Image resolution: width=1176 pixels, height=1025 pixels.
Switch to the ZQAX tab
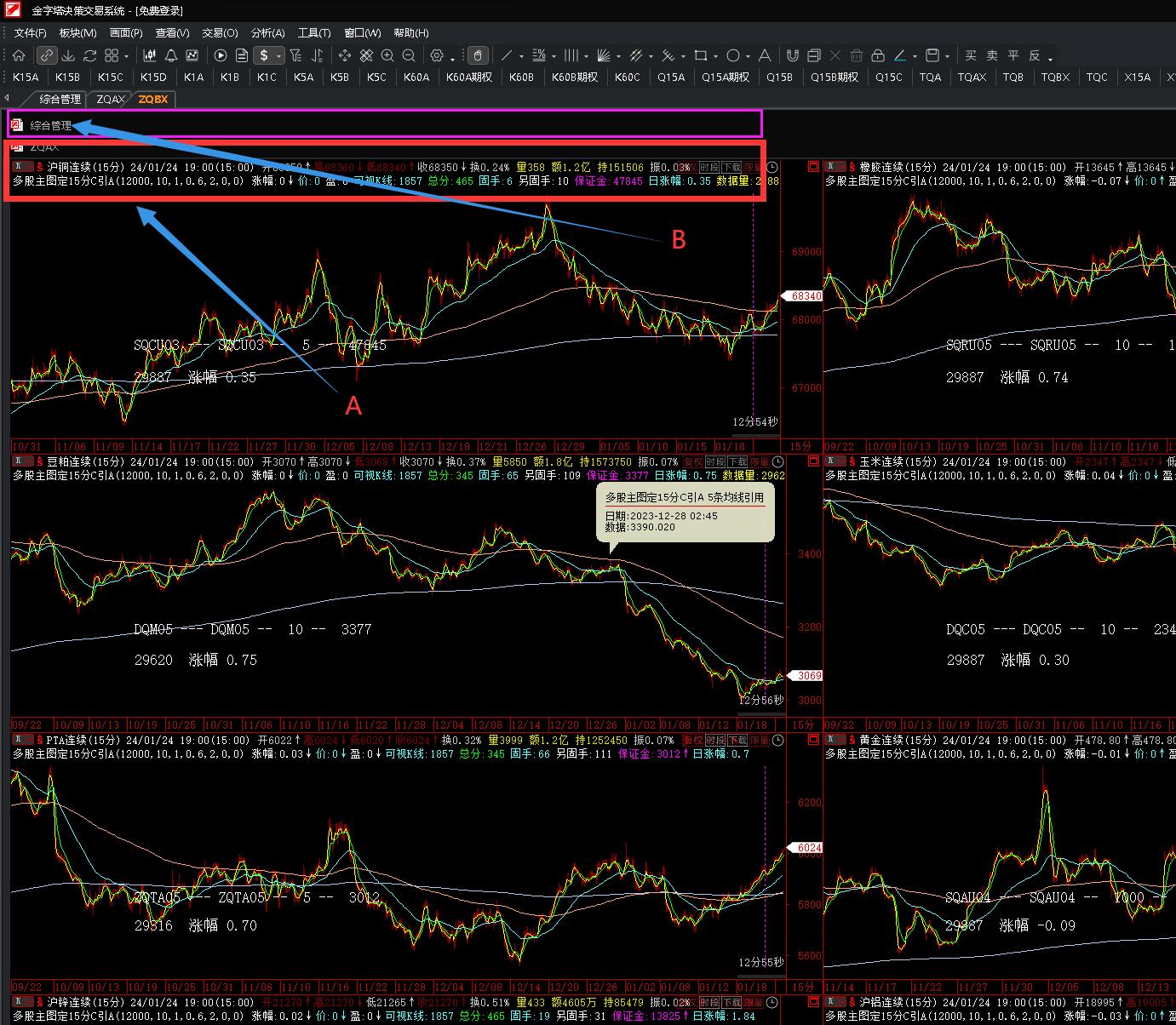111,99
